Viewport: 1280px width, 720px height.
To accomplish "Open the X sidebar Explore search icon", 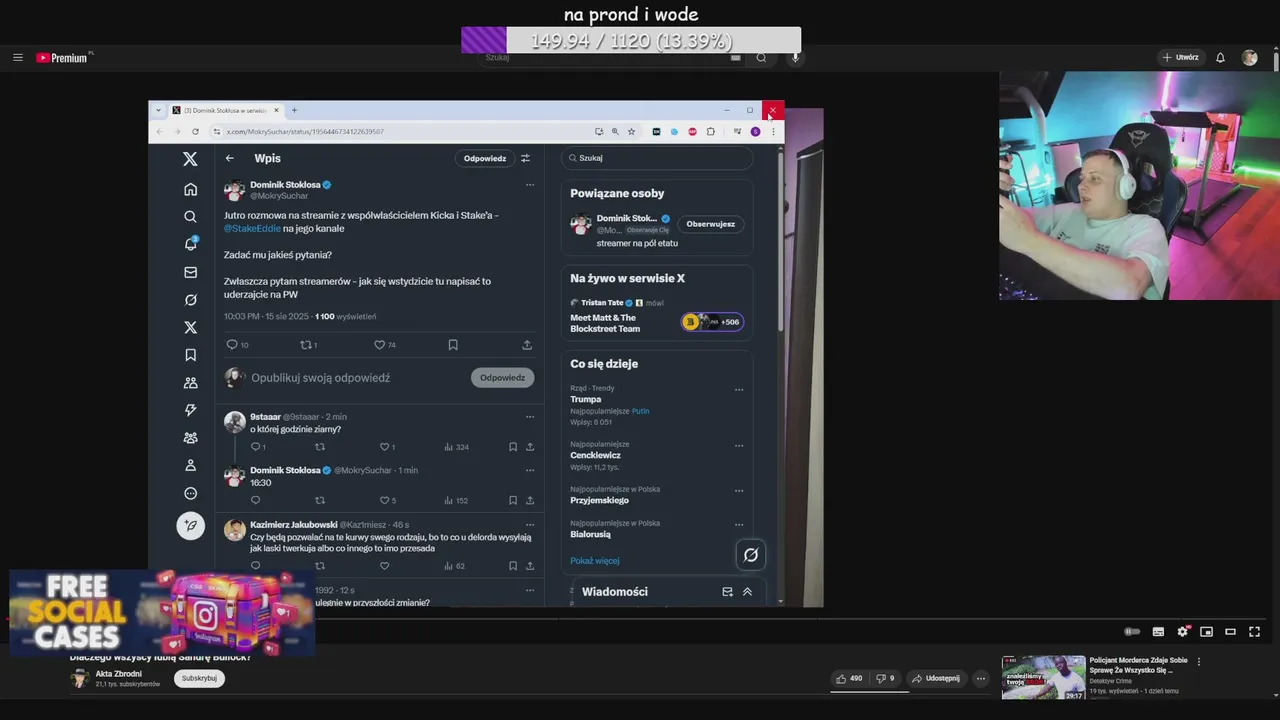I will [190, 216].
